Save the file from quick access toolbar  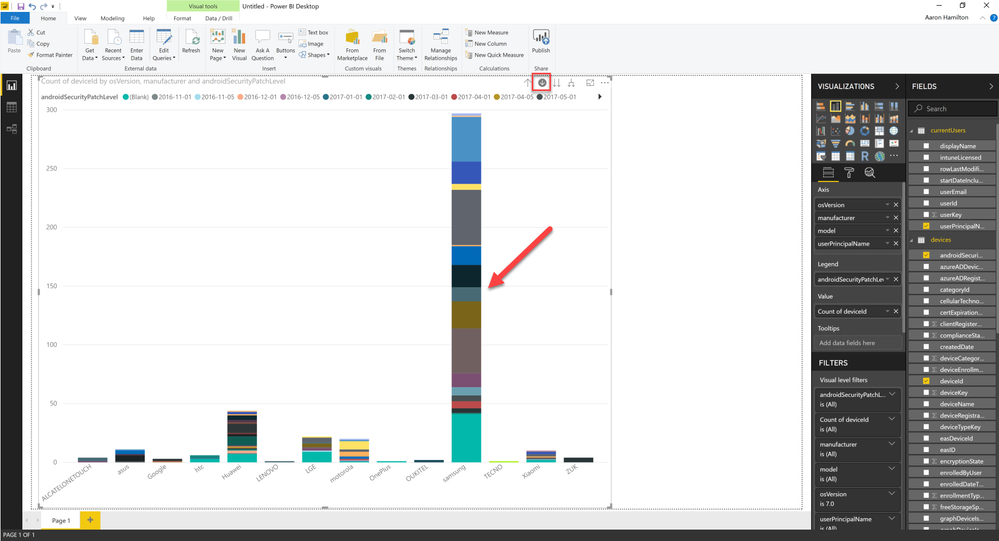tap(20, 6)
